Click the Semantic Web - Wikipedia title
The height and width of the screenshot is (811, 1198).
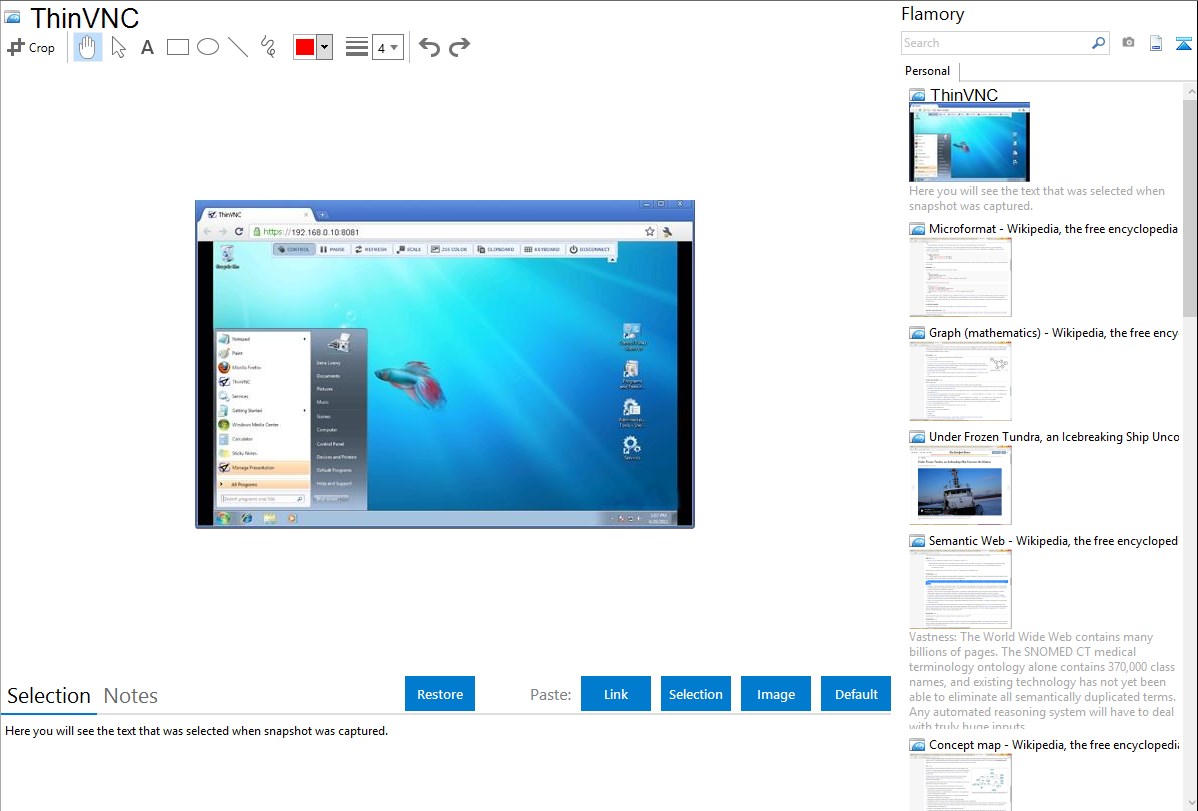coord(1053,540)
